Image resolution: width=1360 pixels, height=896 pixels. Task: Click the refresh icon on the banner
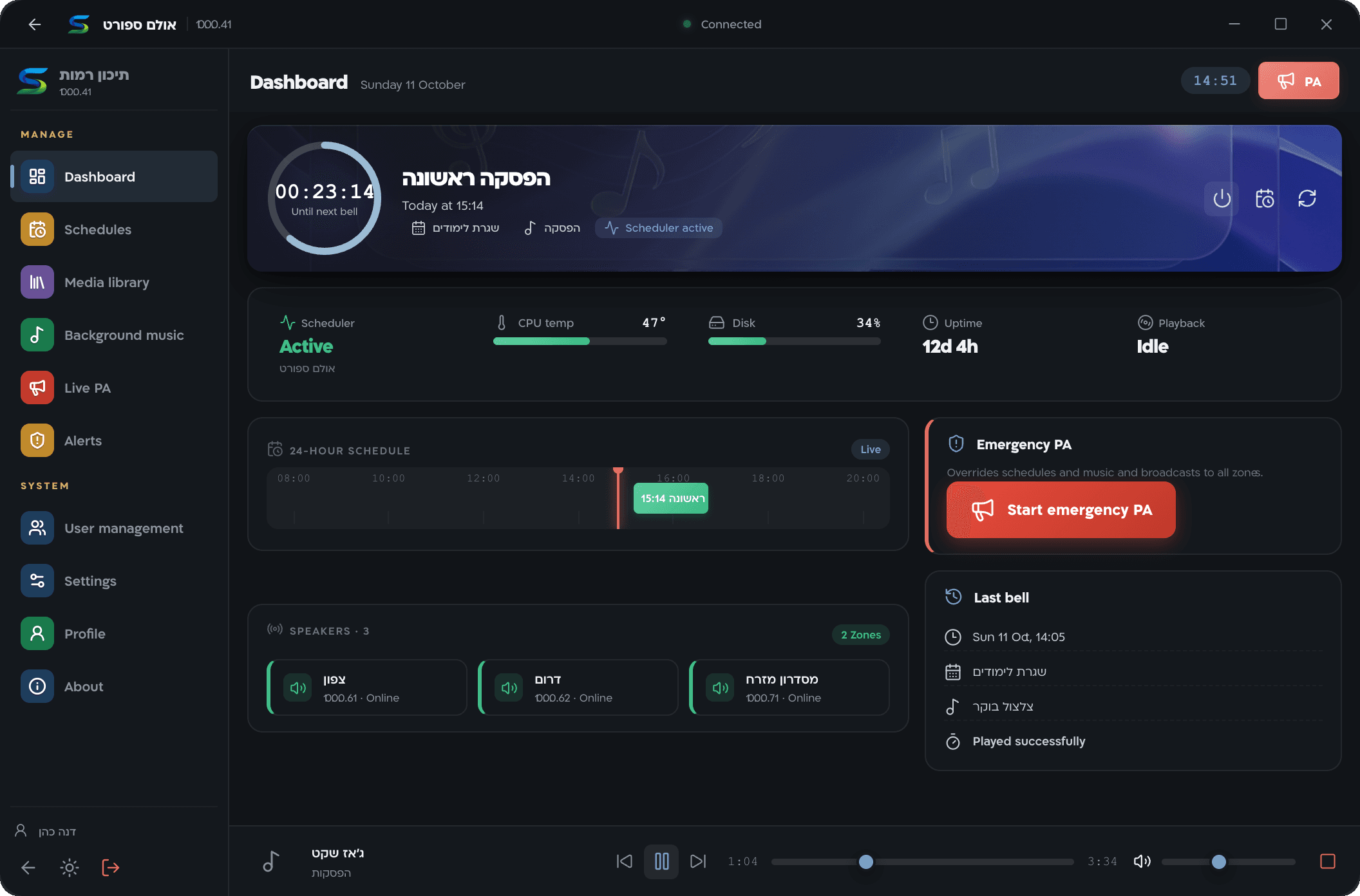pos(1307,198)
